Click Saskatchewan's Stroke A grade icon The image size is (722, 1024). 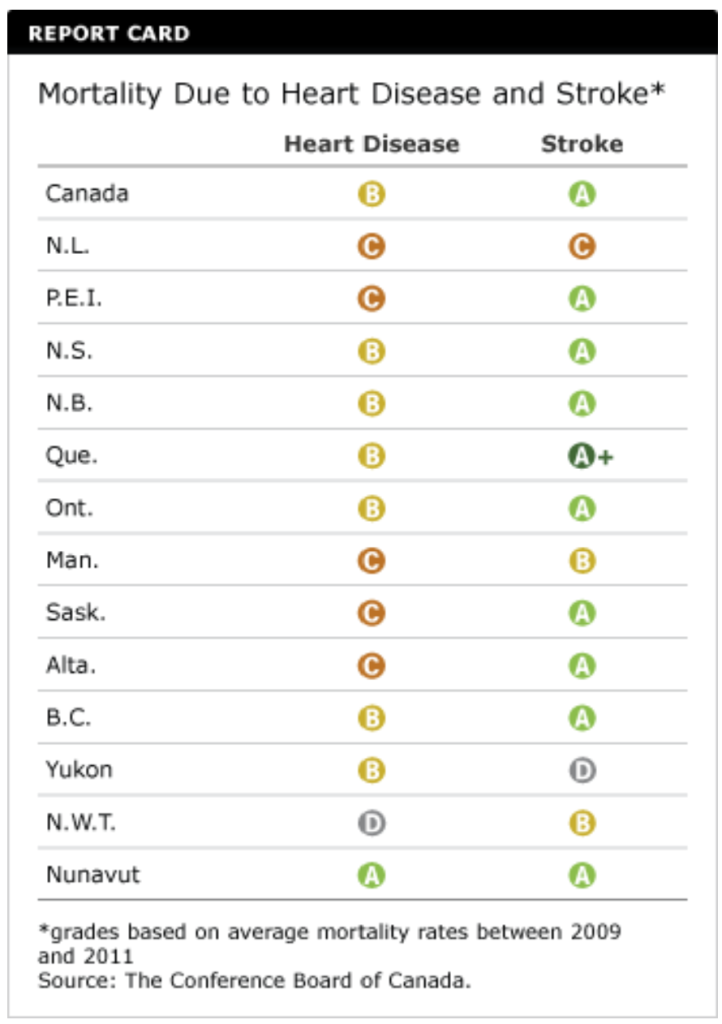pyautogui.click(x=582, y=614)
